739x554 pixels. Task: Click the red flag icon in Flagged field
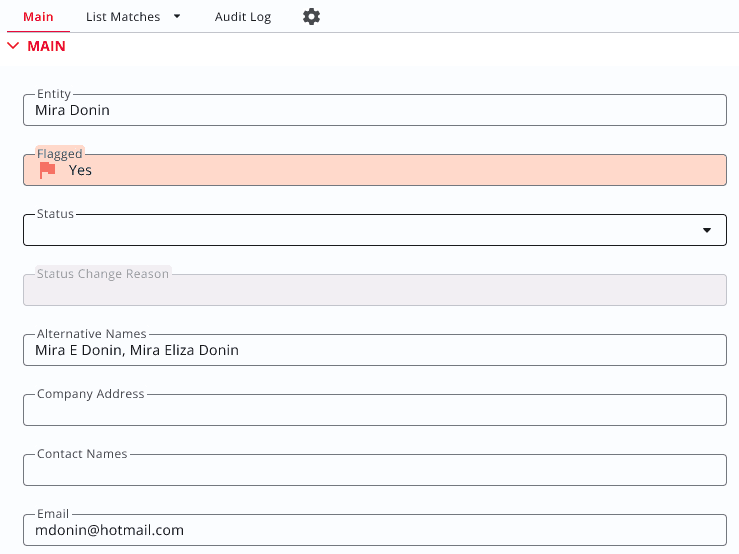47,170
